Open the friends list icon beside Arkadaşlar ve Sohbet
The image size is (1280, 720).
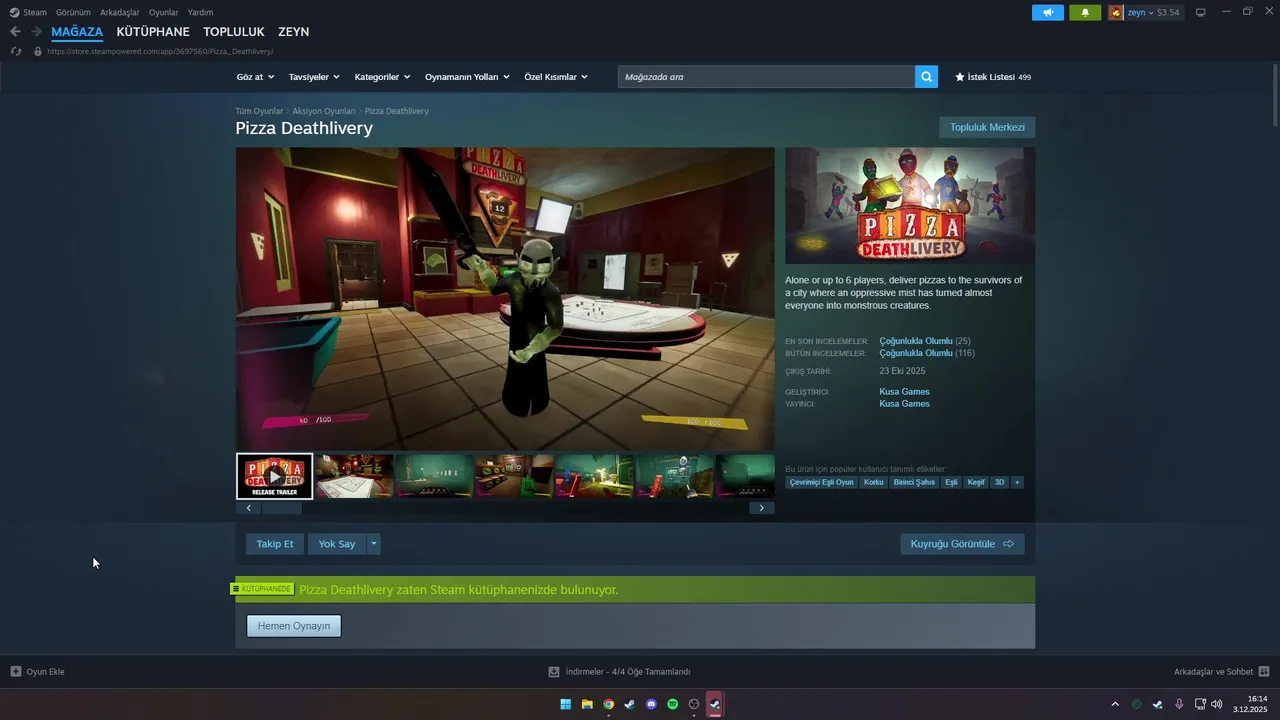tap(1264, 671)
